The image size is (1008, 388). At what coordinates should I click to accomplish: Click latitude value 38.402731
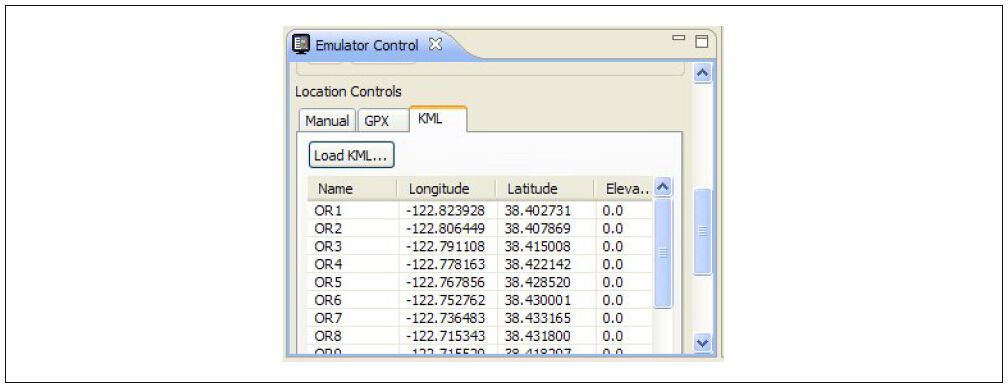click(x=538, y=210)
